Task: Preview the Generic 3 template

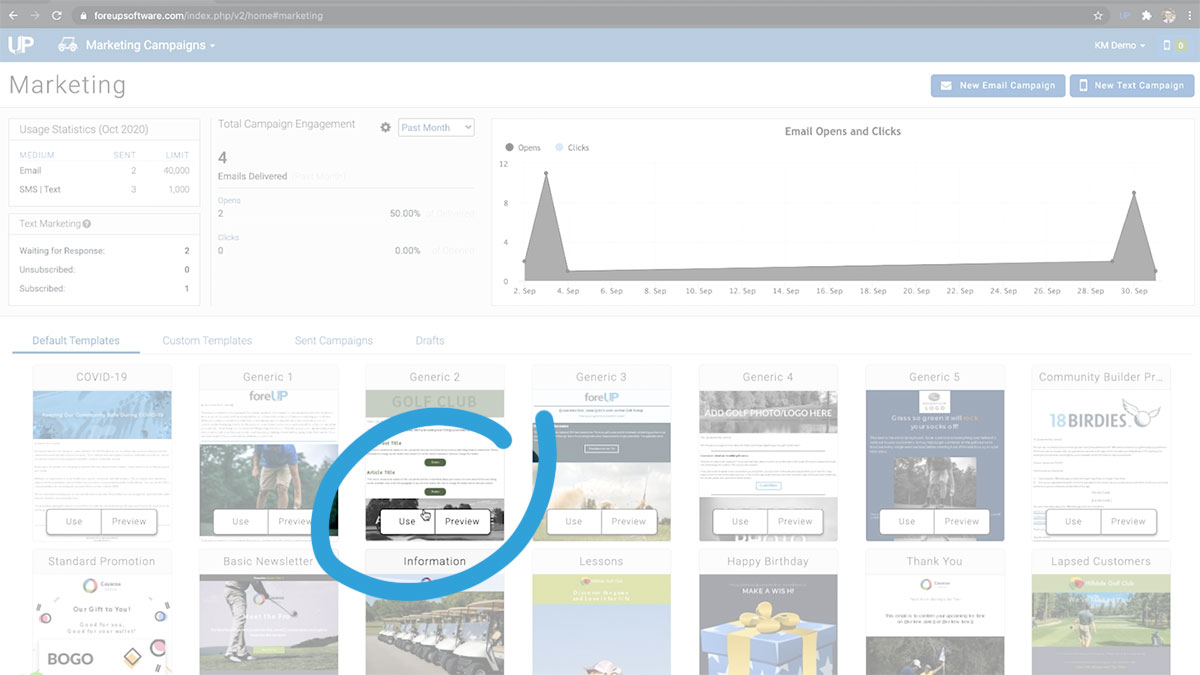Action: (x=629, y=521)
